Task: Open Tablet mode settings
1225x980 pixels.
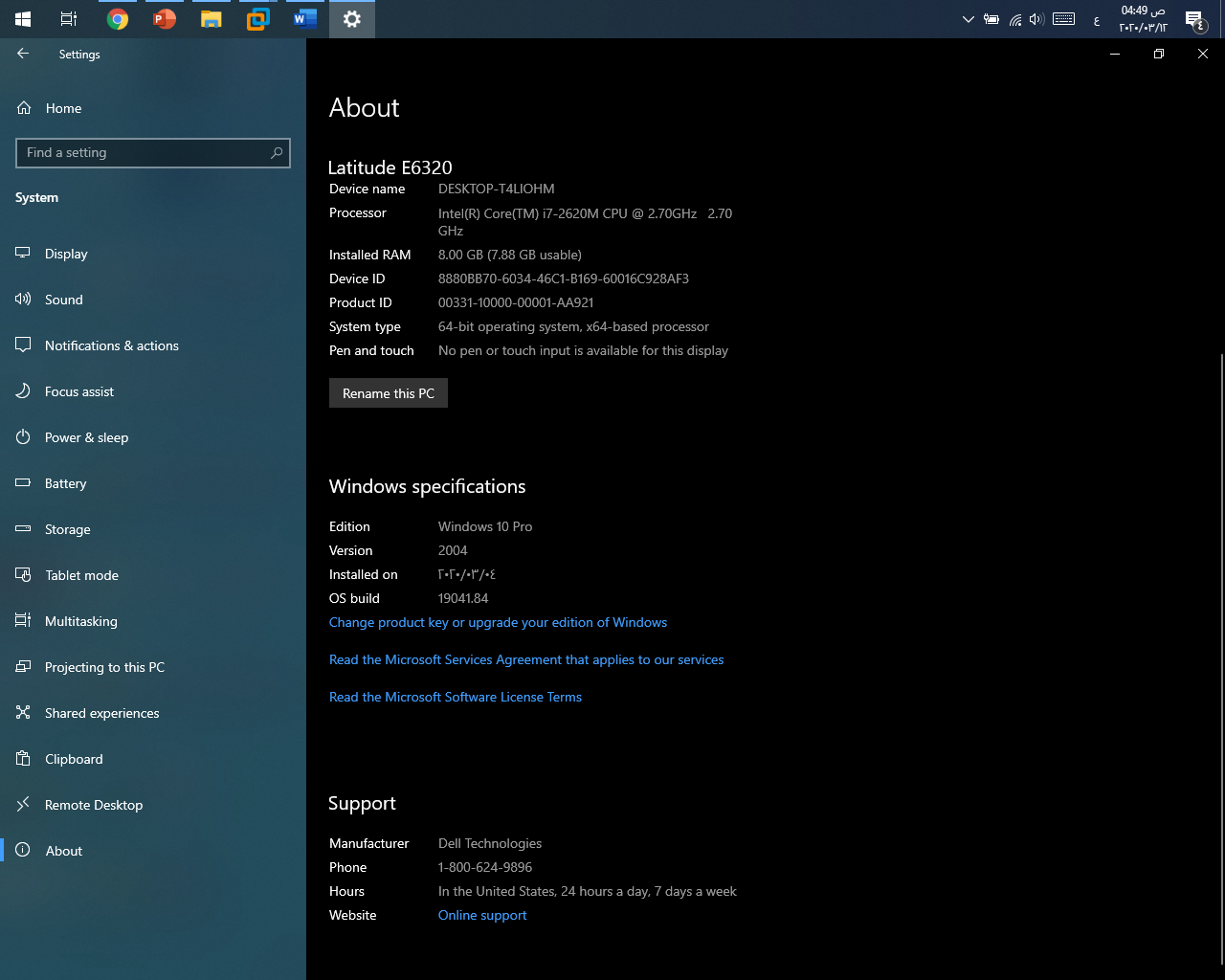Action: click(x=153, y=575)
